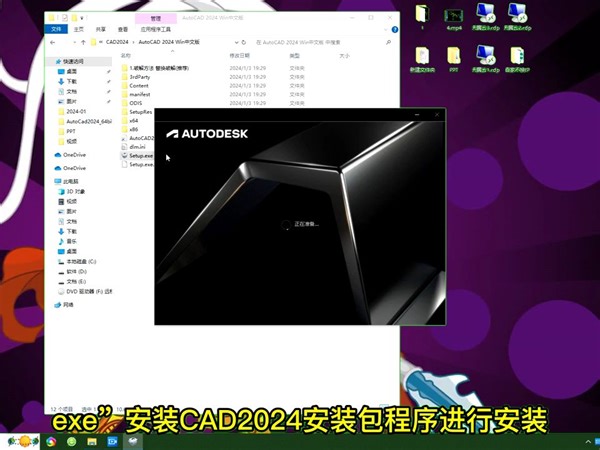Screen dimensions: 600x450
Task: Open the recent locations dropdown arrow
Action: click(73, 42)
